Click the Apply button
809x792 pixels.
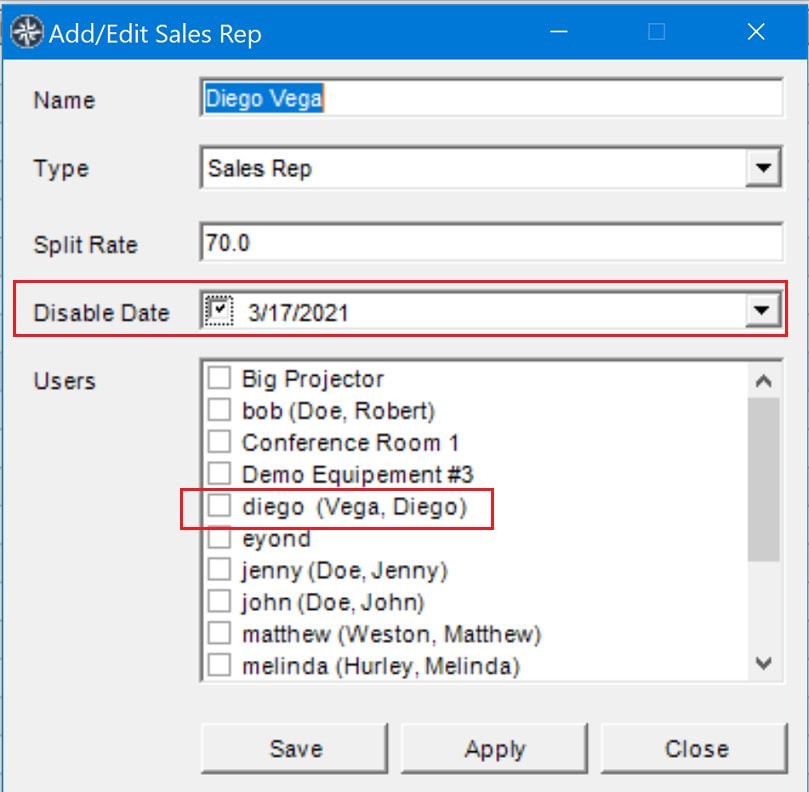(x=494, y=749)
